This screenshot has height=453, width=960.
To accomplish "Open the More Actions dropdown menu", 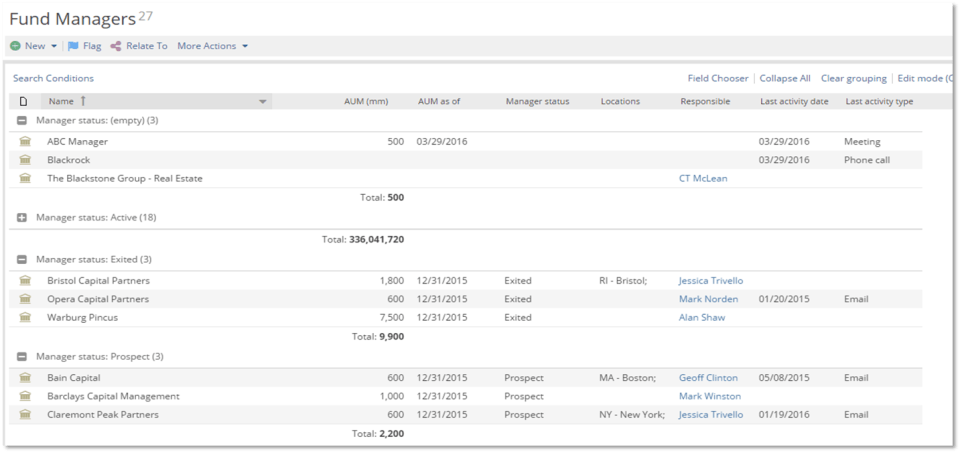I will pyautogui.click(x=212, y=46).
